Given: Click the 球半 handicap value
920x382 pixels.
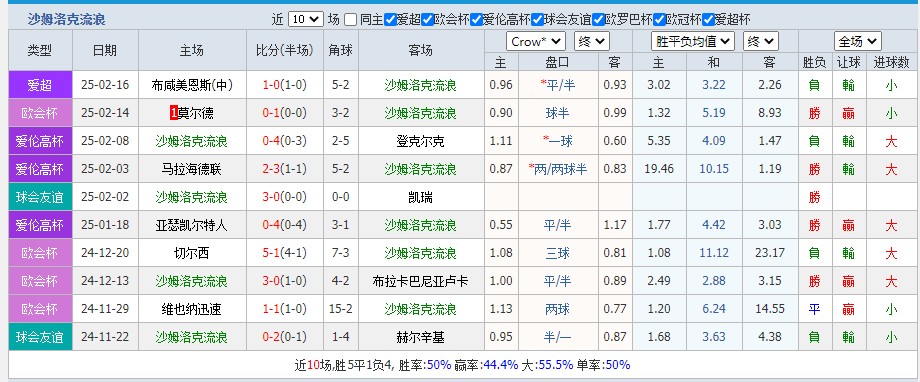Looking at the screenshot, I should tap(558, 113).
